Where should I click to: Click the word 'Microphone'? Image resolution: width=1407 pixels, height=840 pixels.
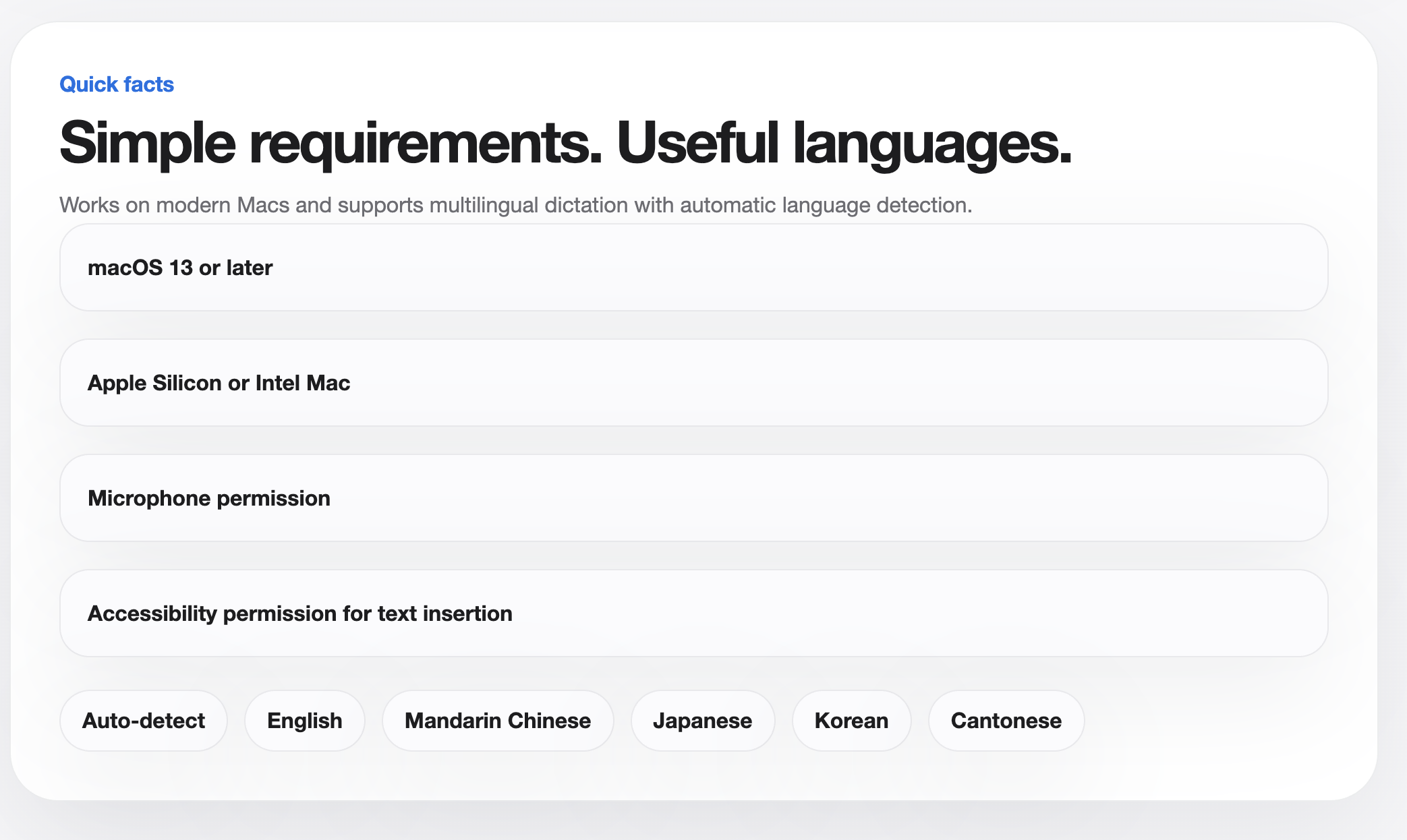(x=149, y=498)
